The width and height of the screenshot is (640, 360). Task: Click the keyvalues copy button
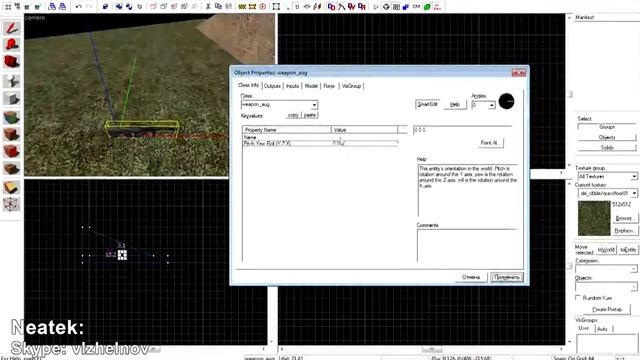tap(293, 115)
